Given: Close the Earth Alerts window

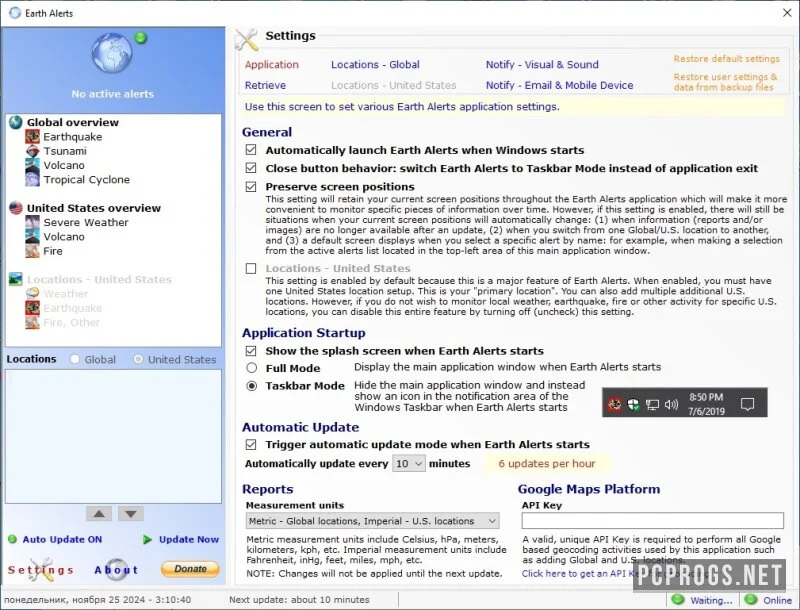Looking at the screenshot, I should coord(787,13).
